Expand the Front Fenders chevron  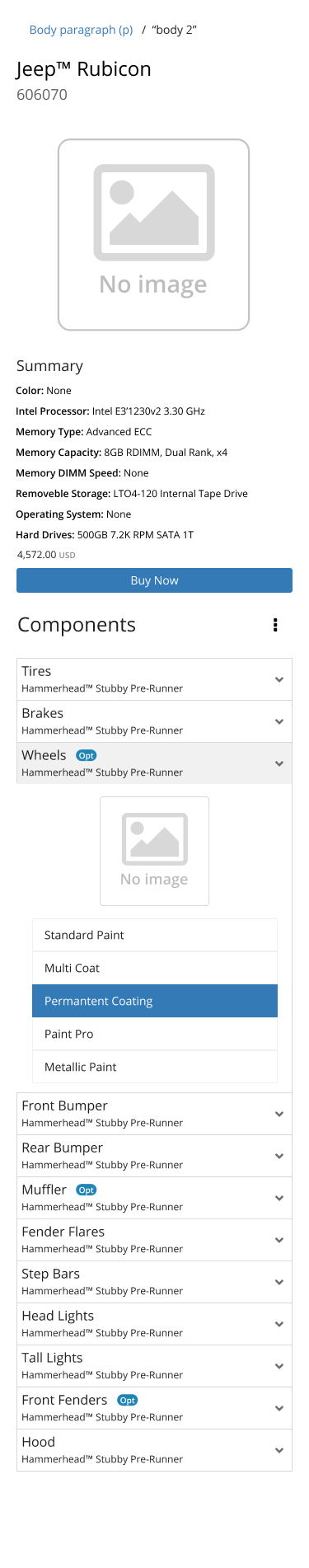pos(279,1408)
